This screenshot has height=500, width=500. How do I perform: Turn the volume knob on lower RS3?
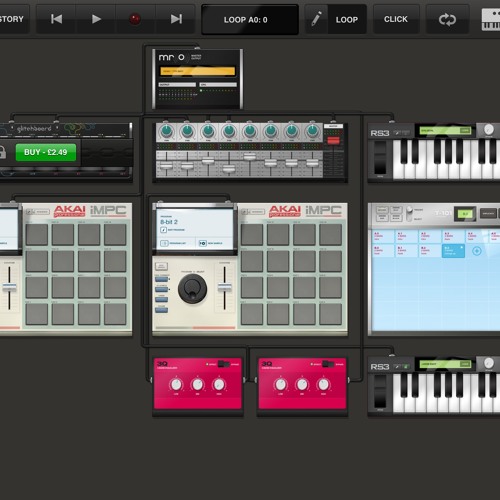click(488, 363)
